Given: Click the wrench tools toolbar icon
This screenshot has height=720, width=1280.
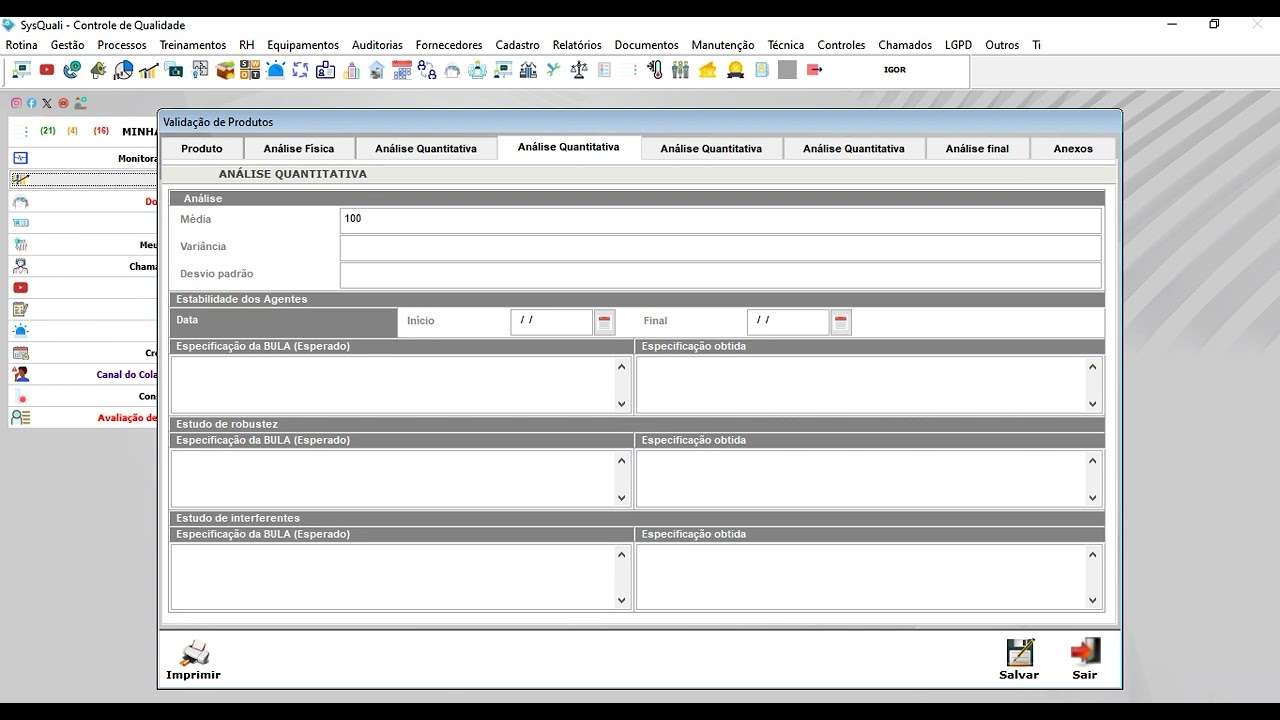Looking at the screenshot, I should (553, 70).
